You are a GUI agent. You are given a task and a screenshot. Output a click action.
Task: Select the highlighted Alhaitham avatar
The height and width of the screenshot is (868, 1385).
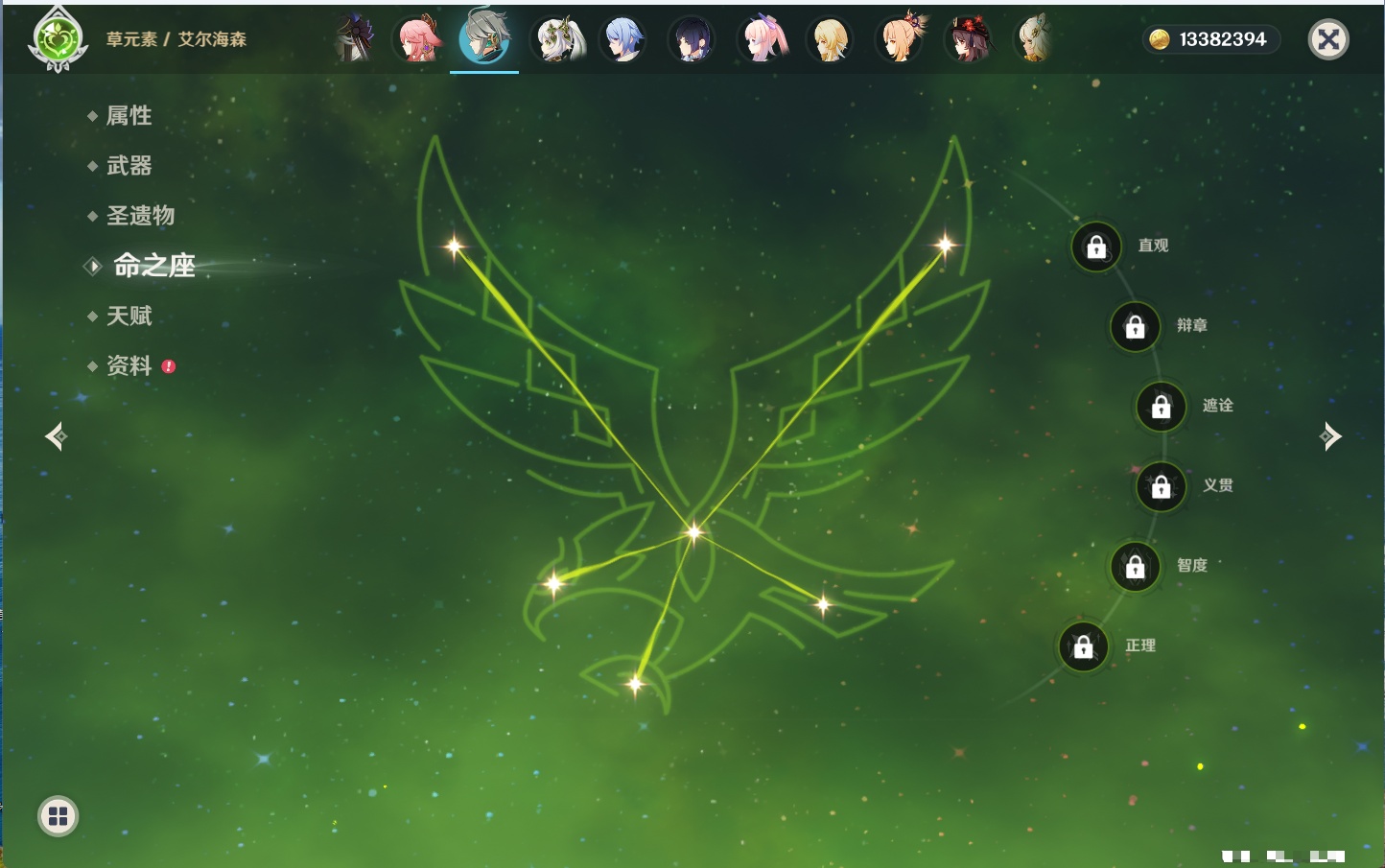click(484, 37)
